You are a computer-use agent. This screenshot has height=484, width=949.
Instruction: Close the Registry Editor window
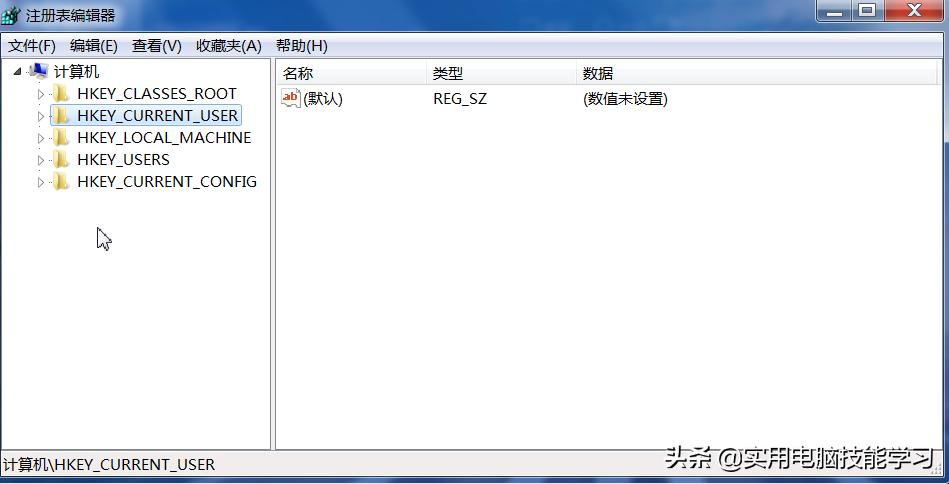(x=916, y=10)
